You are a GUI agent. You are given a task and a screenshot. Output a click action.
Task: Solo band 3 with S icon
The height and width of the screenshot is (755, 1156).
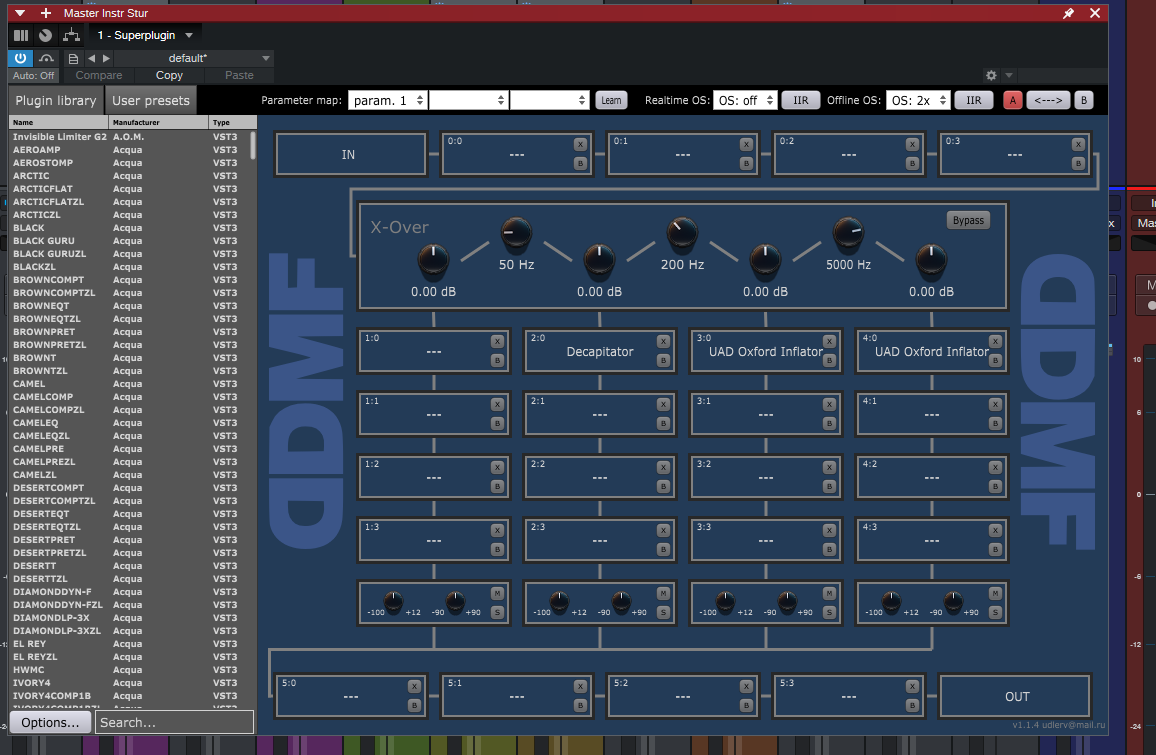(829, 613)
